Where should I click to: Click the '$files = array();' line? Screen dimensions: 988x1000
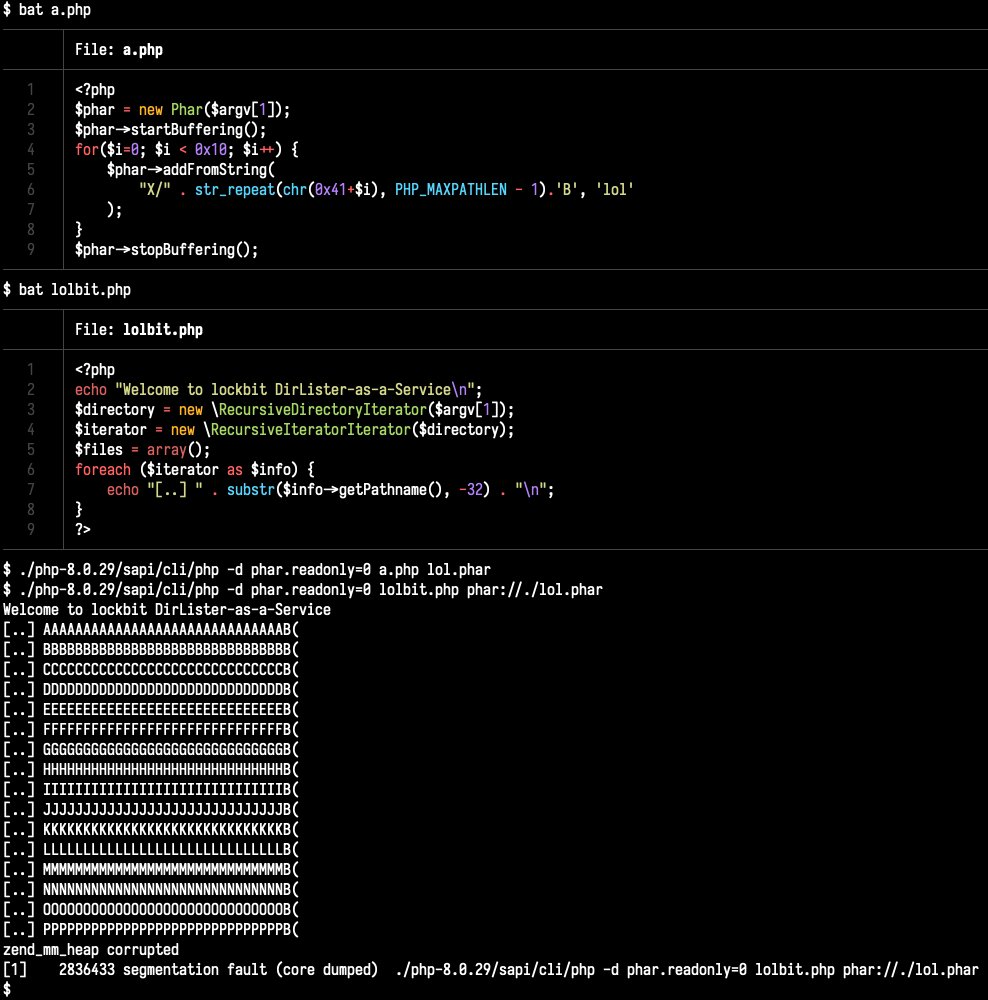(142, 450)
